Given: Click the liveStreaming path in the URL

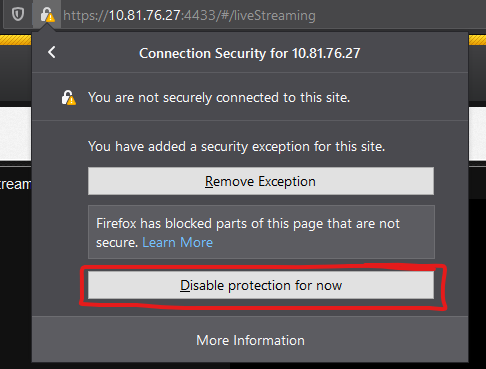Looking at the screenshot, I should click(274, 15).
